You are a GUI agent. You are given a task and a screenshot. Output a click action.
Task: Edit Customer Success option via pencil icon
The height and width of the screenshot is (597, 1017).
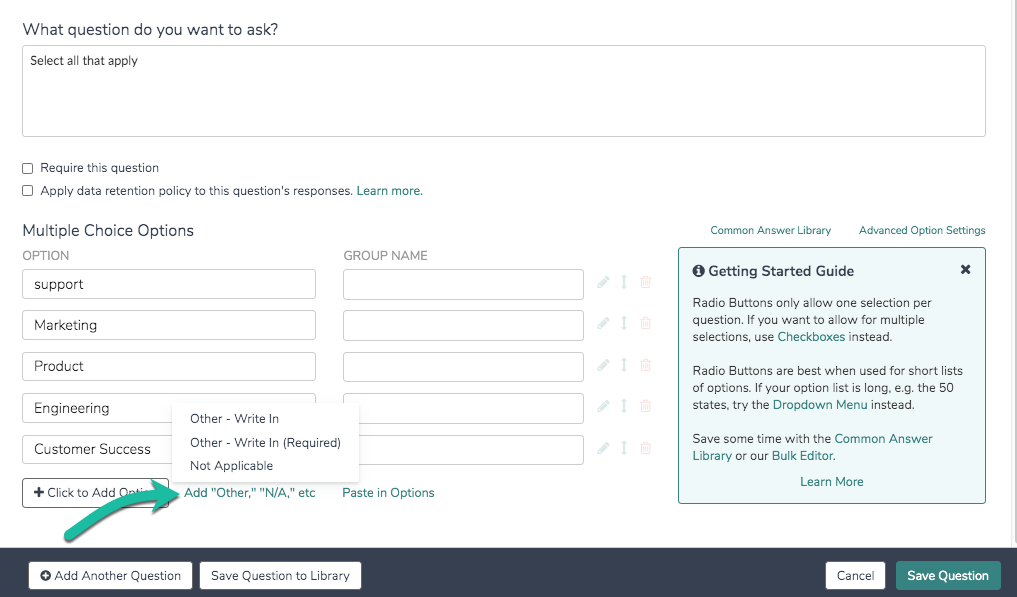coord(603,448)
